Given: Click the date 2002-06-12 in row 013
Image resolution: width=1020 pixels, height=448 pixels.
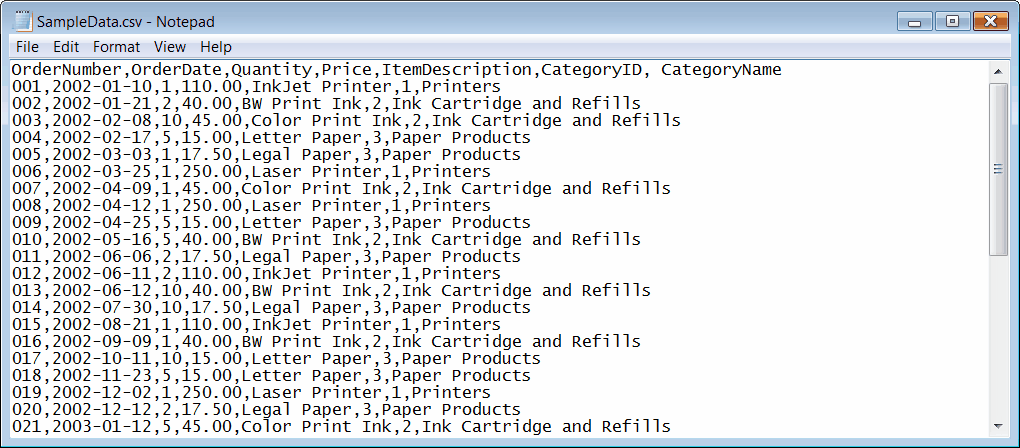Looking at the screenshot, I should (101, 290).
